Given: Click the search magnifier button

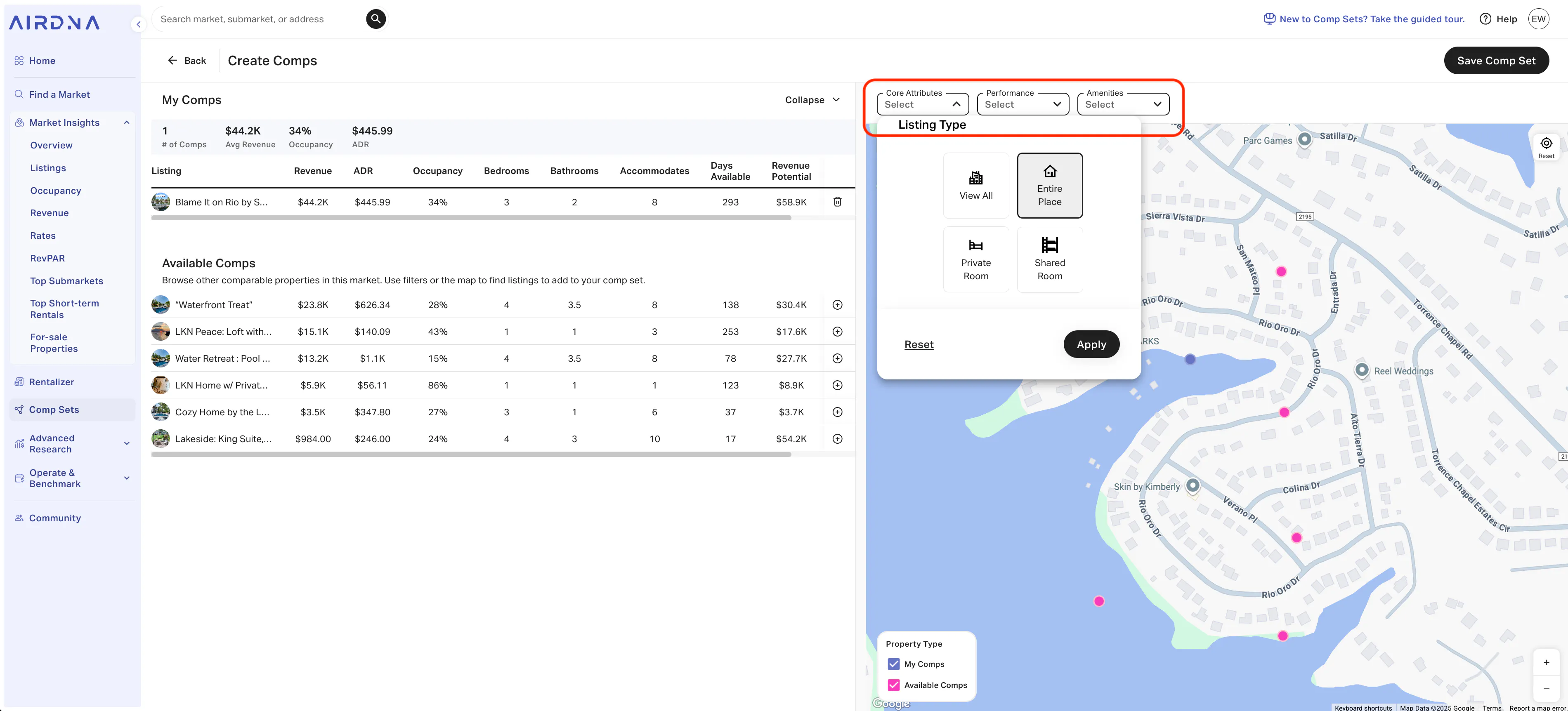Looking at the screenshot, I should [x=375, y=19].
